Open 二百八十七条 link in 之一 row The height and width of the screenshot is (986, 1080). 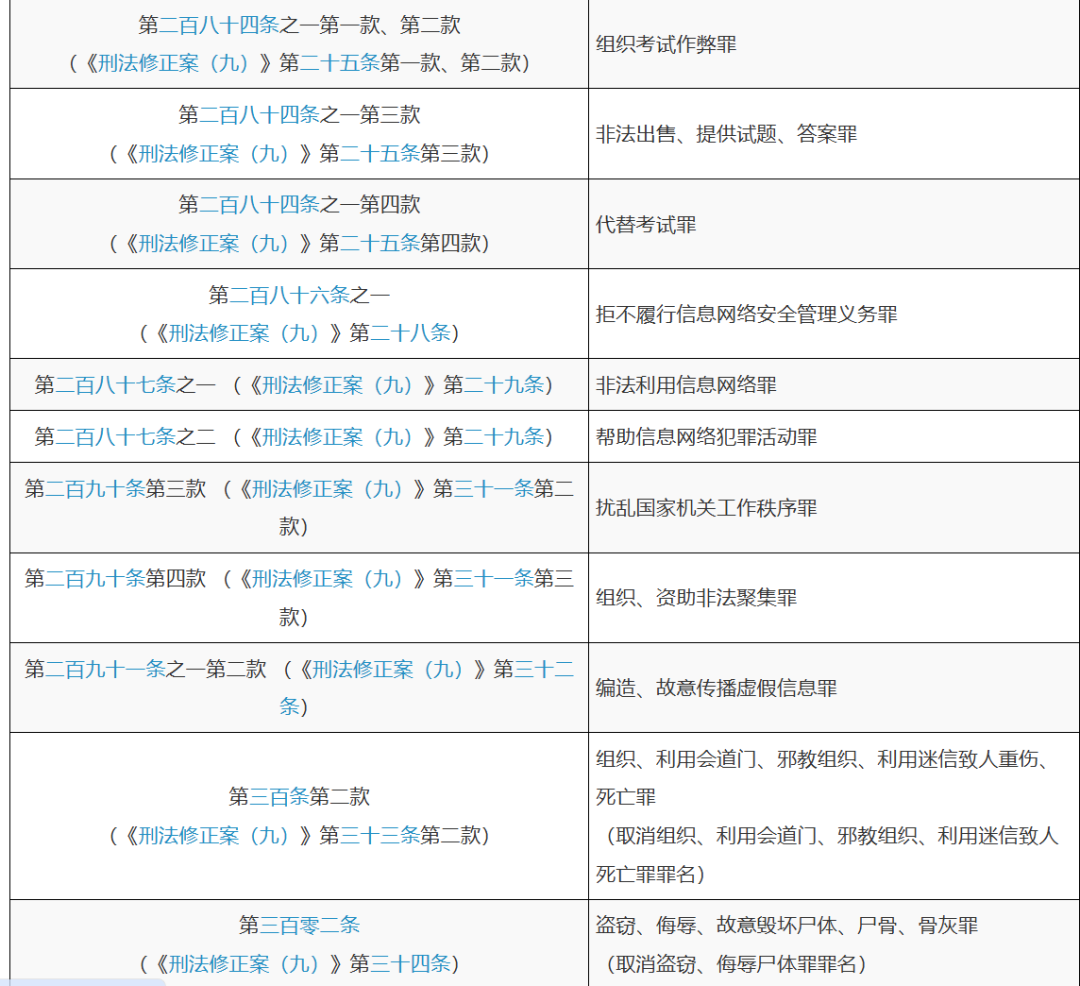coord(115,385)
